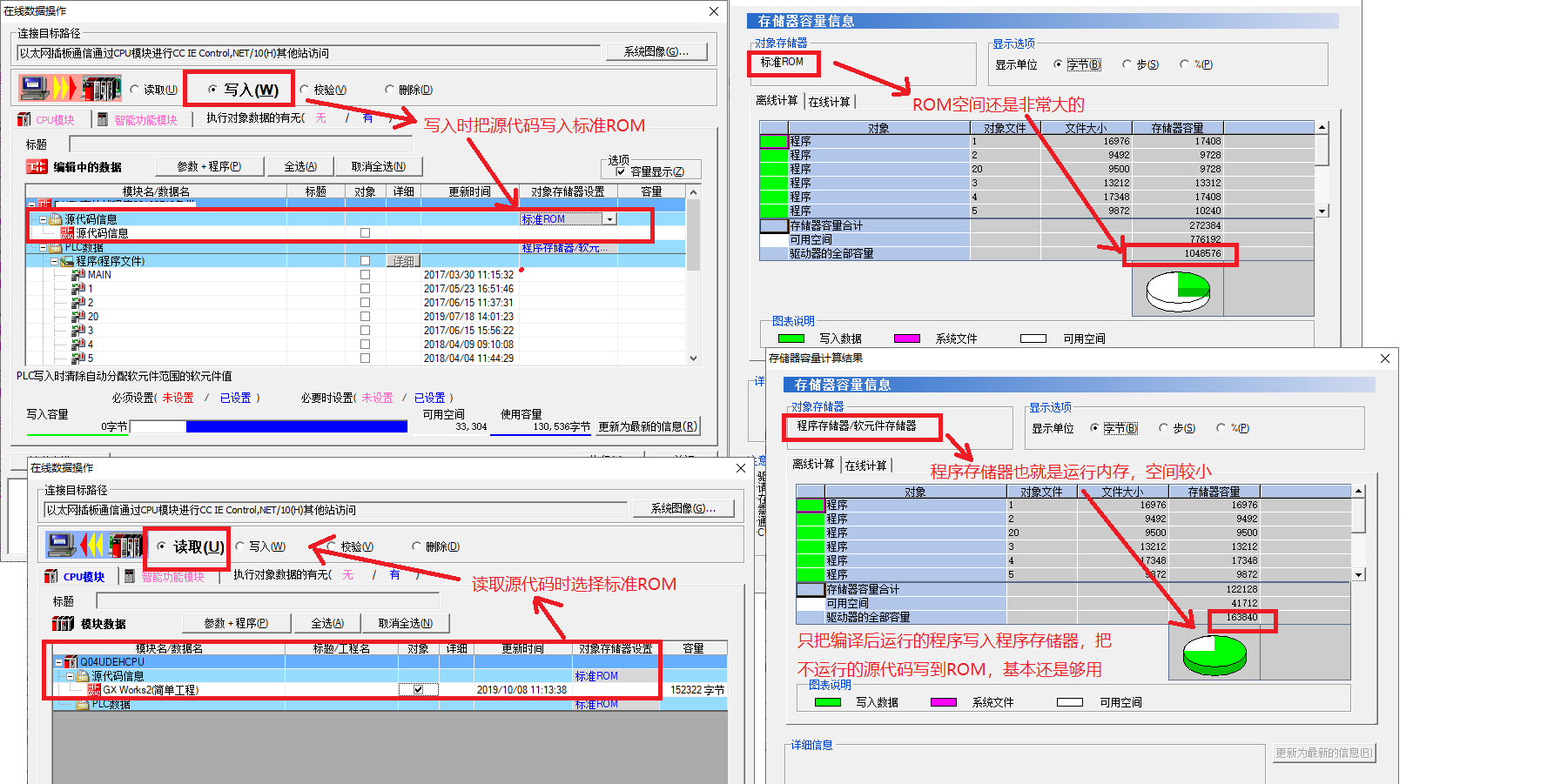Click the program 20 file icon
This screenshot has width=1561, height=784.
click(78, 317)
